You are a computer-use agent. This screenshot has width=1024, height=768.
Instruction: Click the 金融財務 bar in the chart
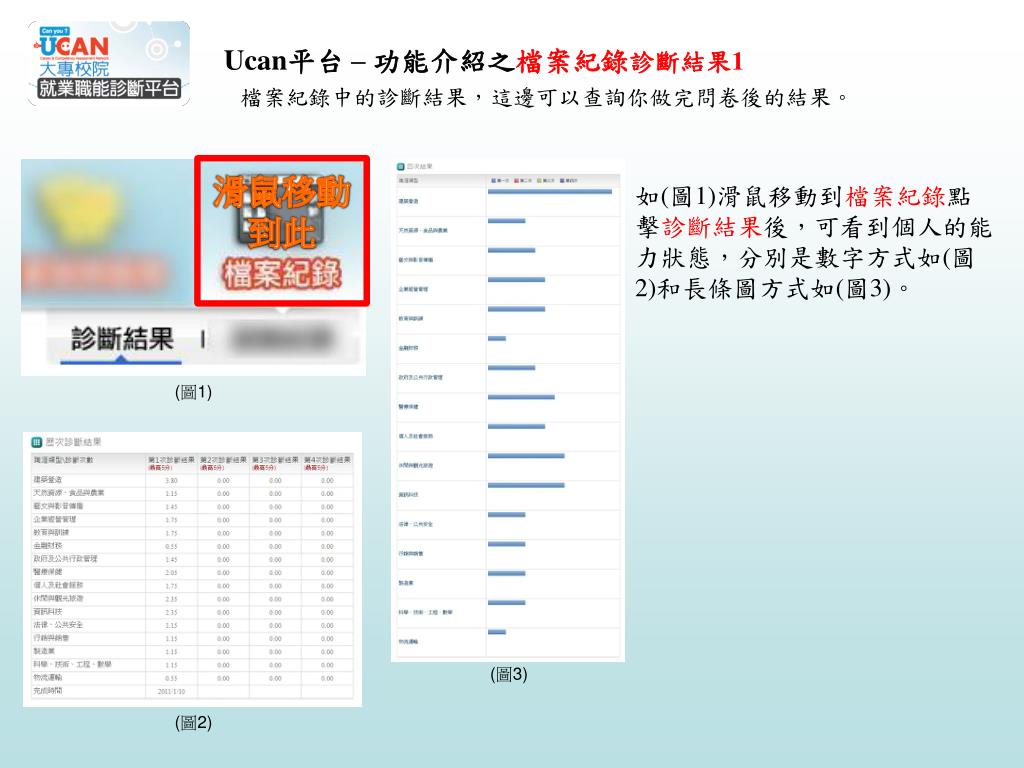pos(497,338)
